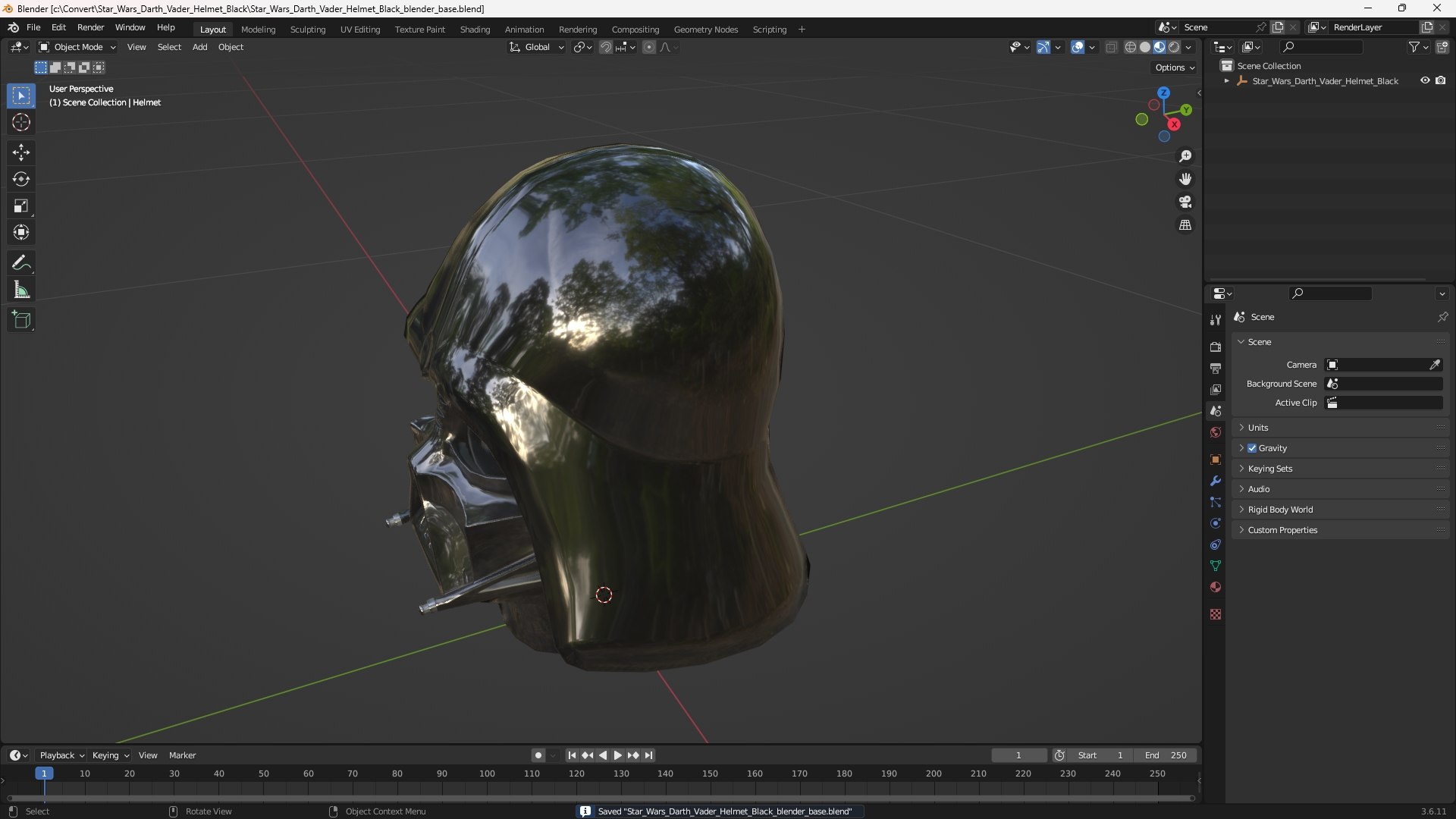Switch to the UV Editing workspace tab
The width and height of the screenshot is (1456, 819).
359,30
